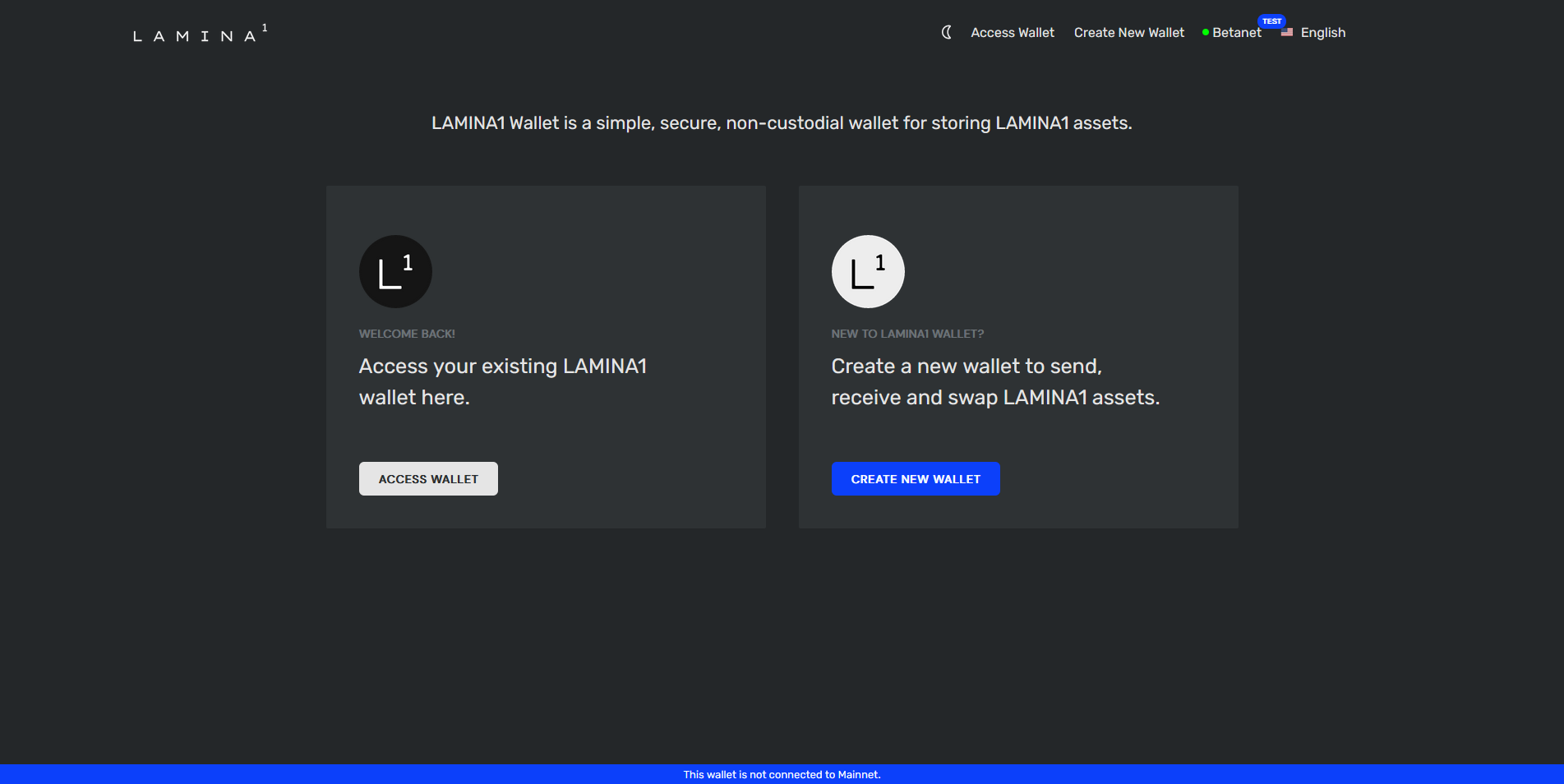Open Create New Wallet from the top navigation
The image size is (1564, 784).
coord(1128,33)
